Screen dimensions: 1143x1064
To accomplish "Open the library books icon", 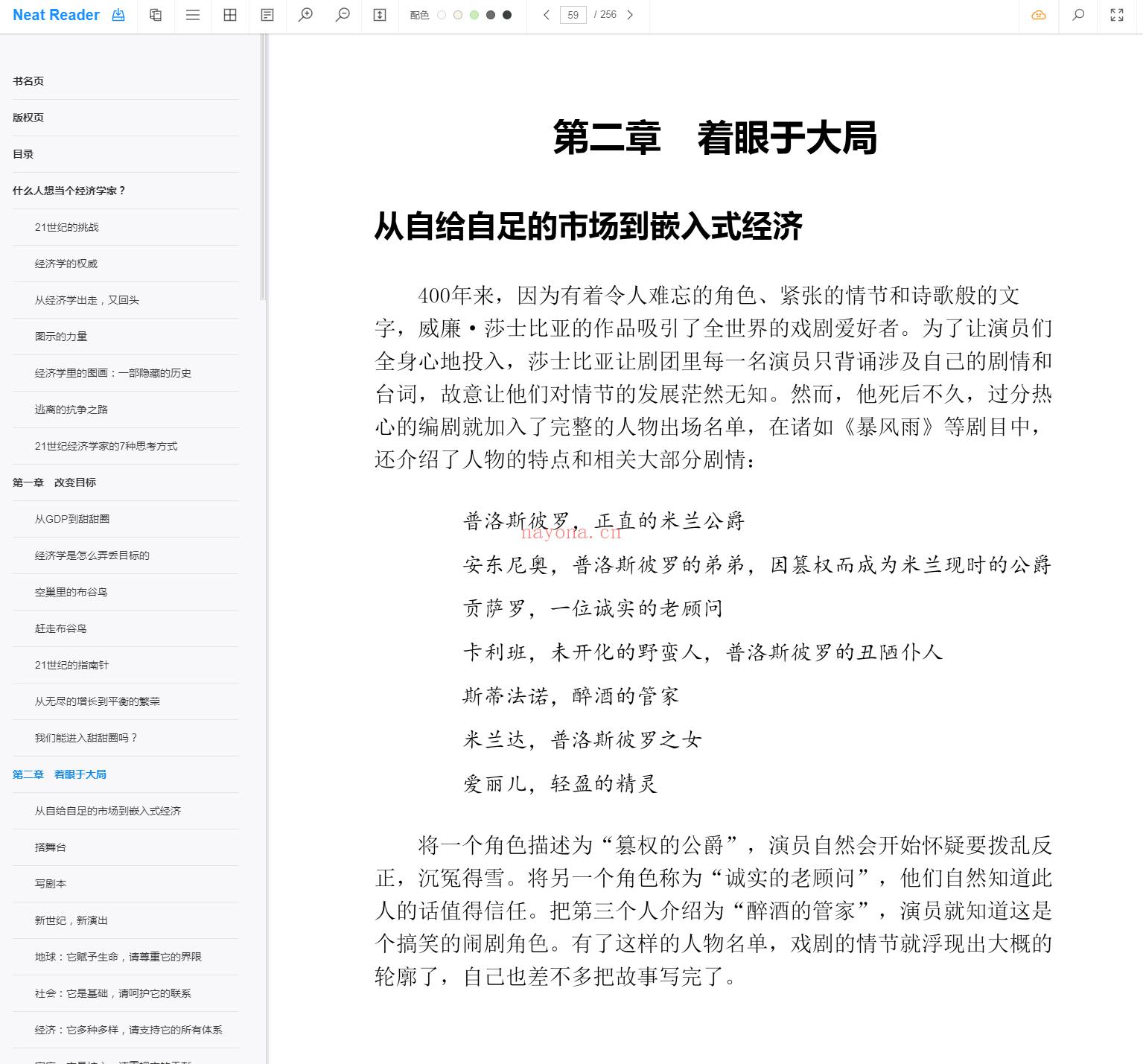I will [x=156, y=15].
